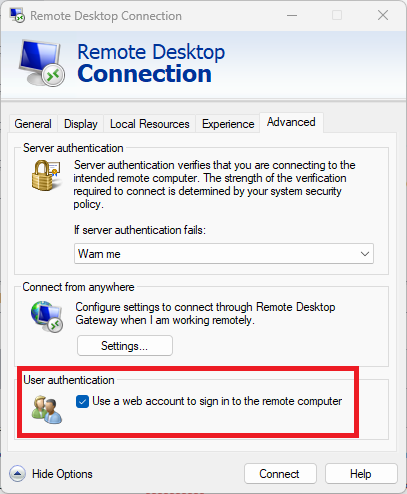Click the Hide Options arrow icon
The height and width of the screenshot is (494, 407).
click(17, 474)
